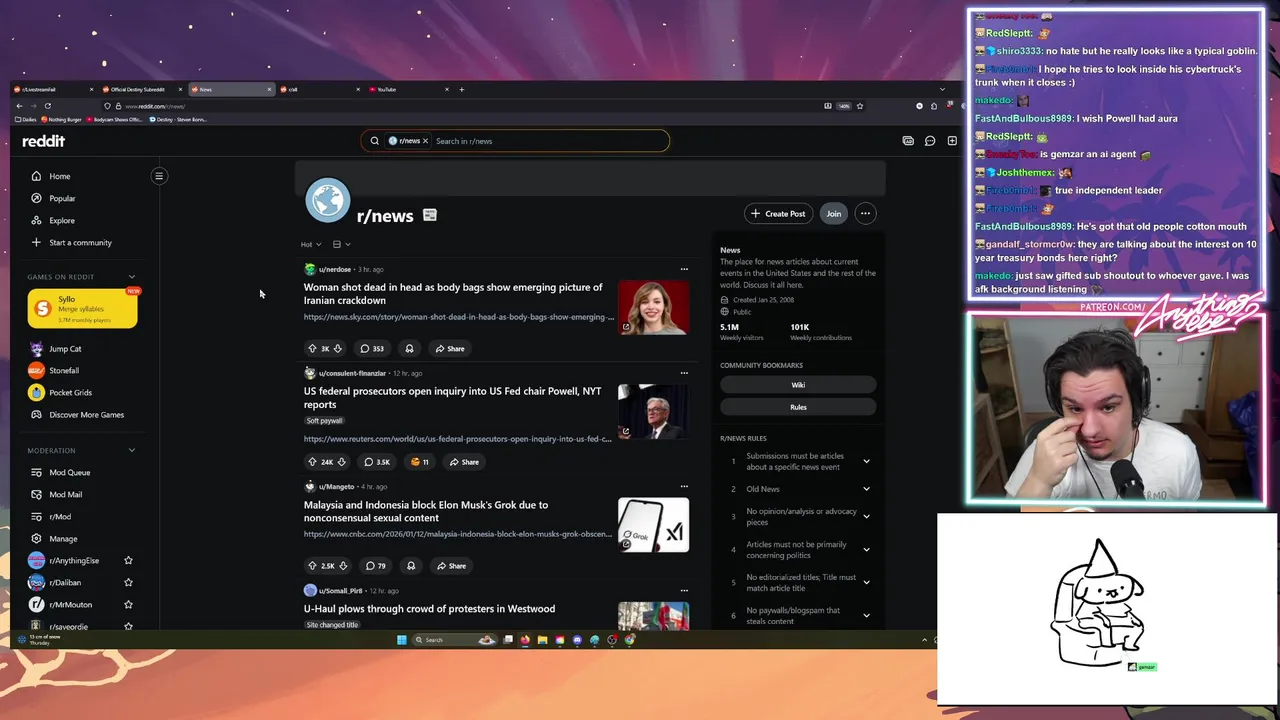This screenshot has width=1280, height=720.
Task: Switch to r/LivestreamFail browser tab
Action: click(x=54, y=89)
